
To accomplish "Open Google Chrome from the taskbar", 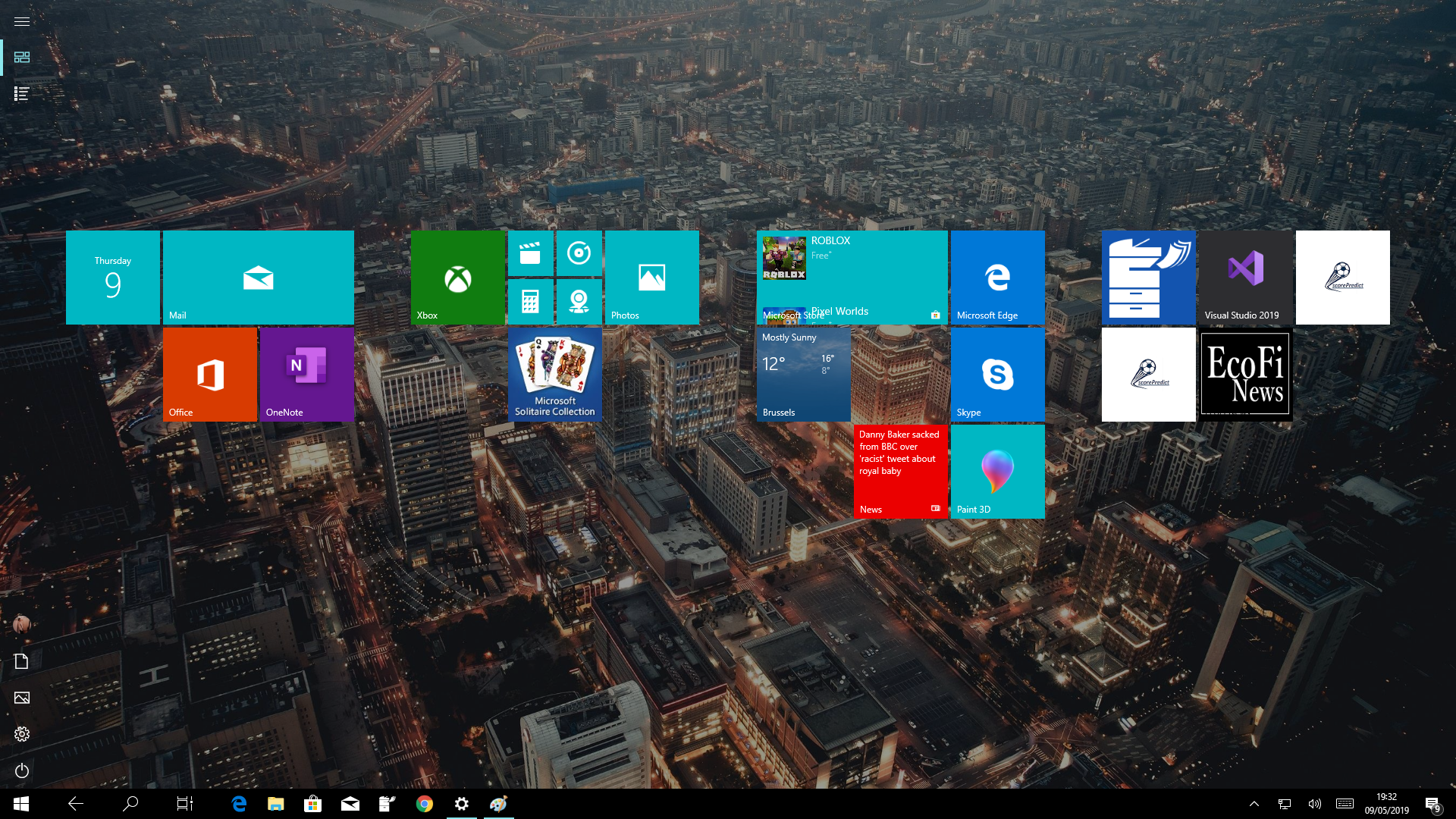I will (x=424, y=804).
